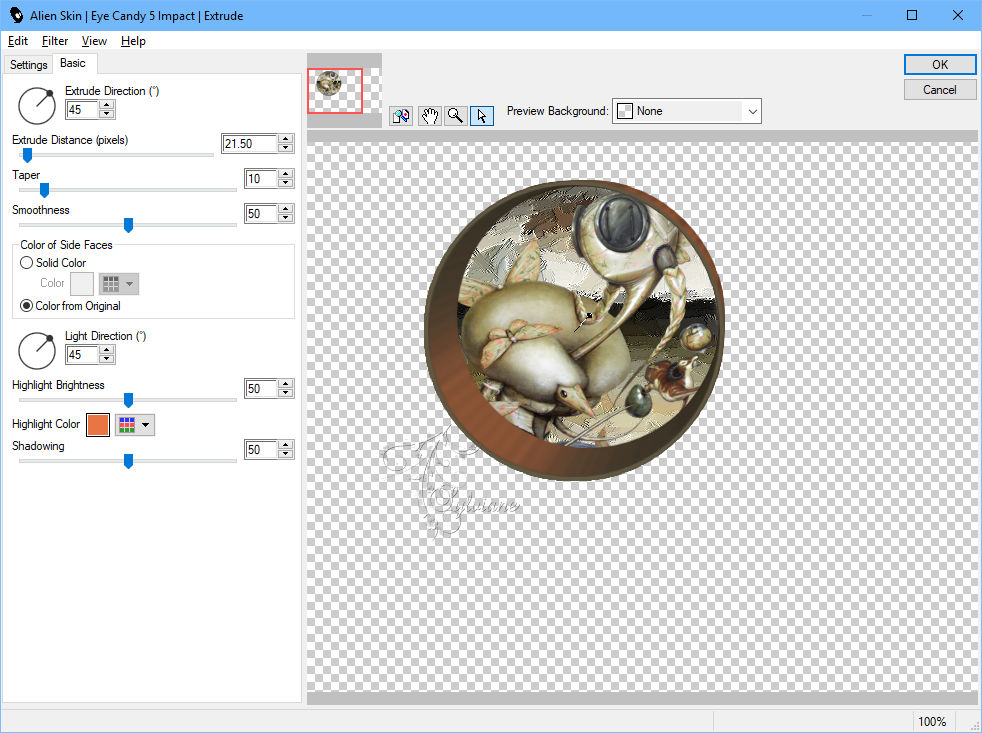Toggle the show original preview icon
The image size is (982, 733).
coord(401,116)
